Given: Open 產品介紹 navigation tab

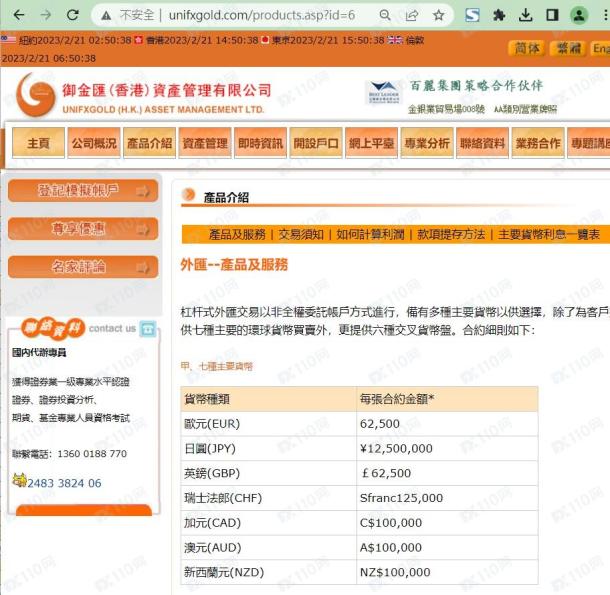Looking at the screenshot, I should pos(149,143).
